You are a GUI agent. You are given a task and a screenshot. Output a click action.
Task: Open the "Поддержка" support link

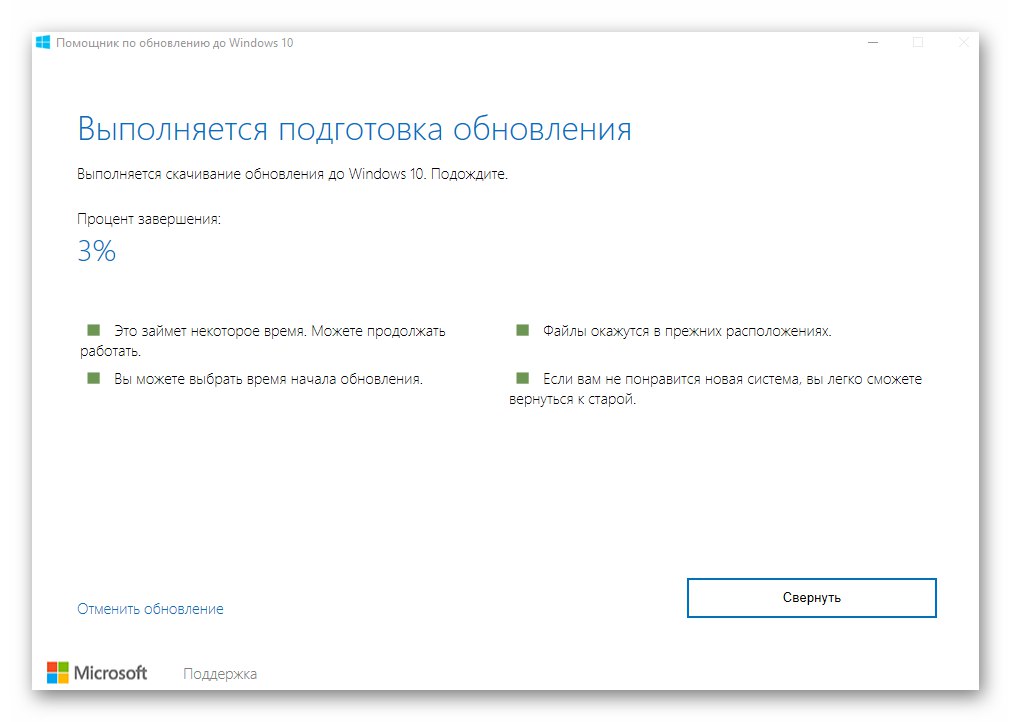click(219, 673)
